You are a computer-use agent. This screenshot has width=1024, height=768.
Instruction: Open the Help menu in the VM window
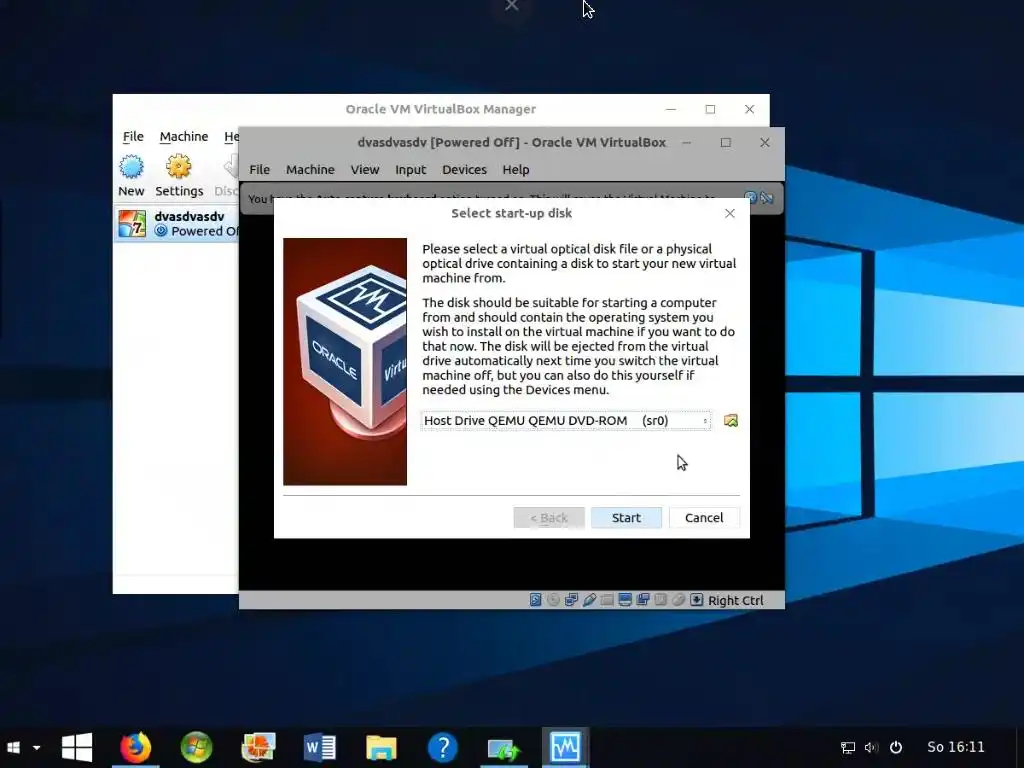pyautogui.click(x=516, y=170)
